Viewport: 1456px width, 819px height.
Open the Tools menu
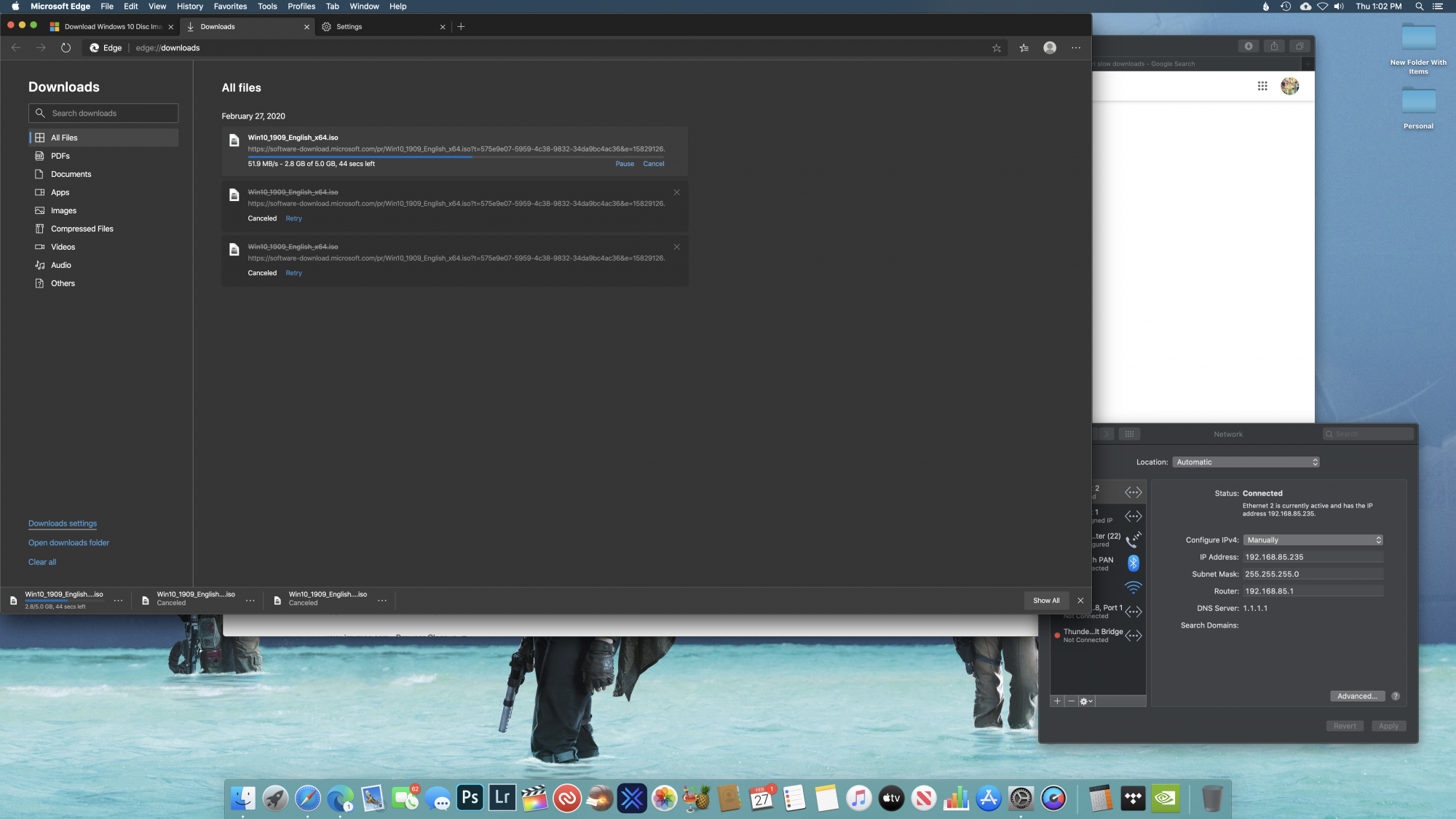pyautogui.click(x=267, y=7)
